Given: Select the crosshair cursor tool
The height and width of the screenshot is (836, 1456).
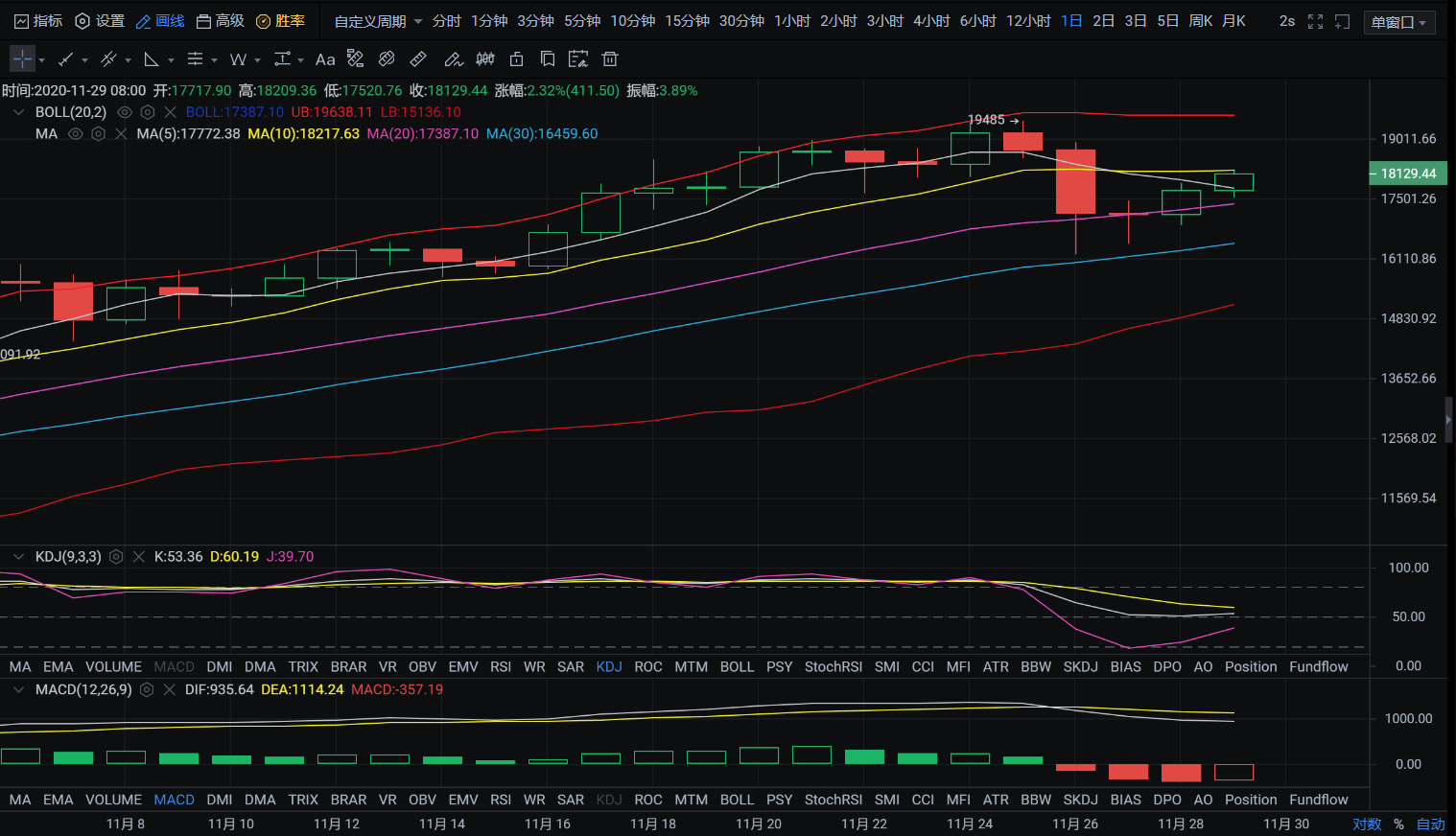Looking at the screenshot, I should pos(22,59).
